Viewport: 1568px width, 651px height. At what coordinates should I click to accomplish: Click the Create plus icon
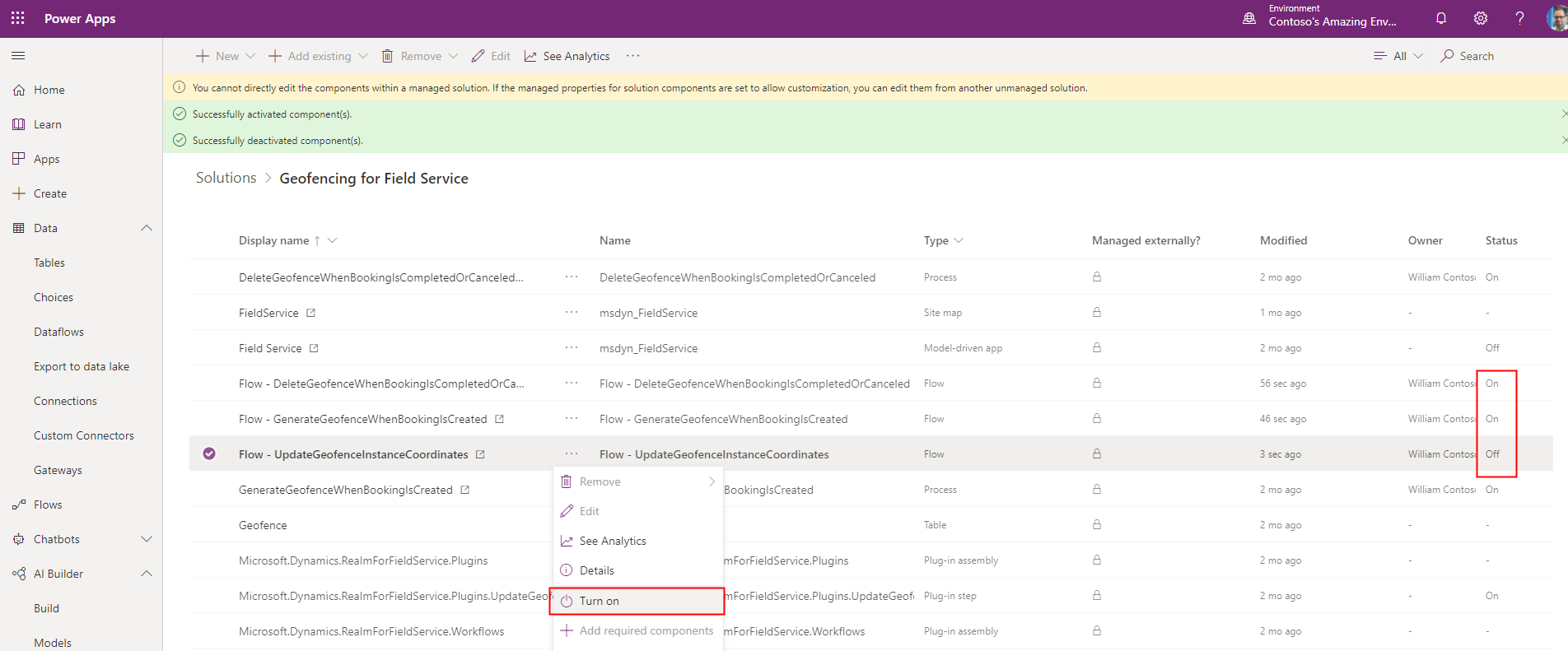(19, 193)
